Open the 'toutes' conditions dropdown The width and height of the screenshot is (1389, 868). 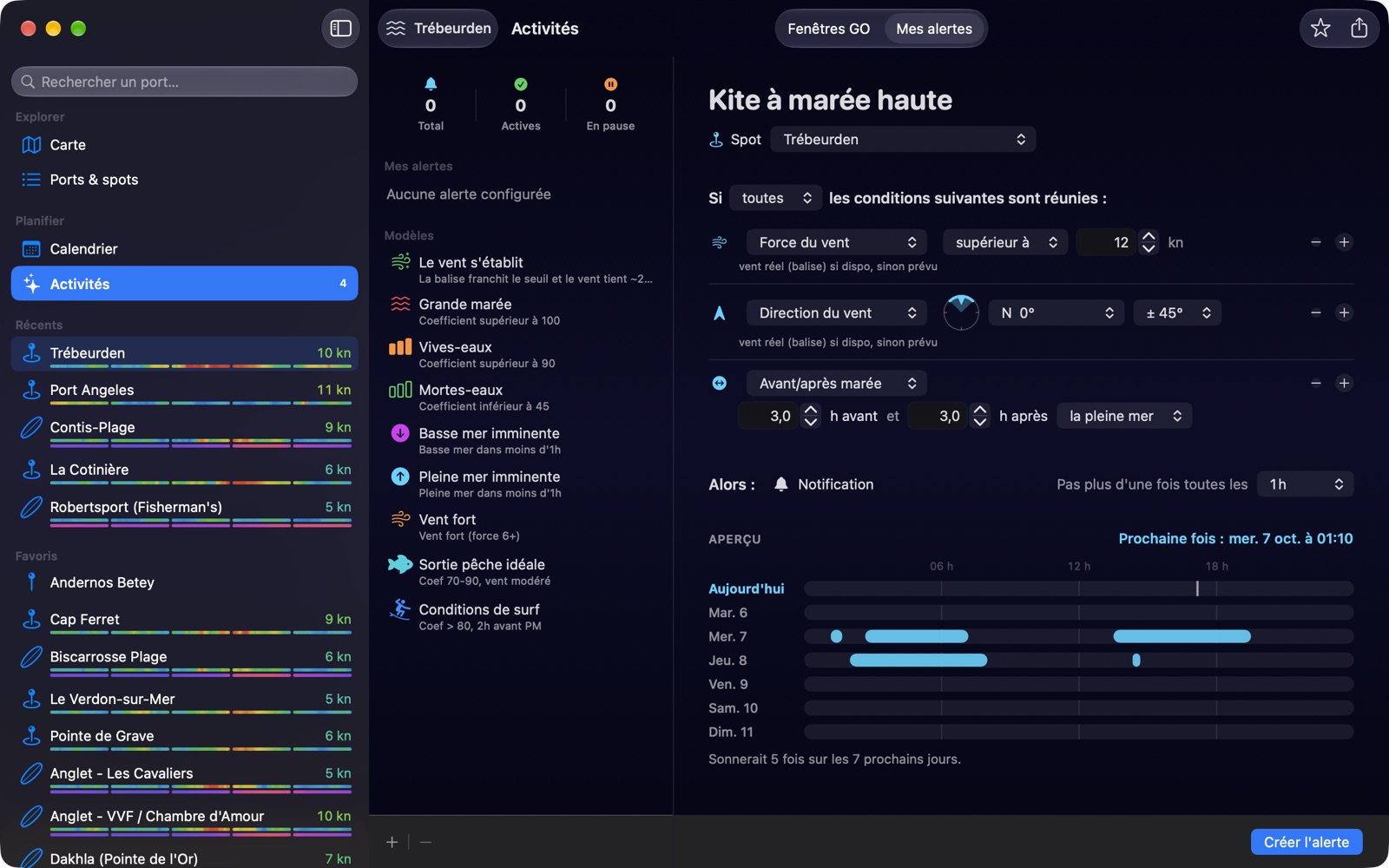click(775, 198)
